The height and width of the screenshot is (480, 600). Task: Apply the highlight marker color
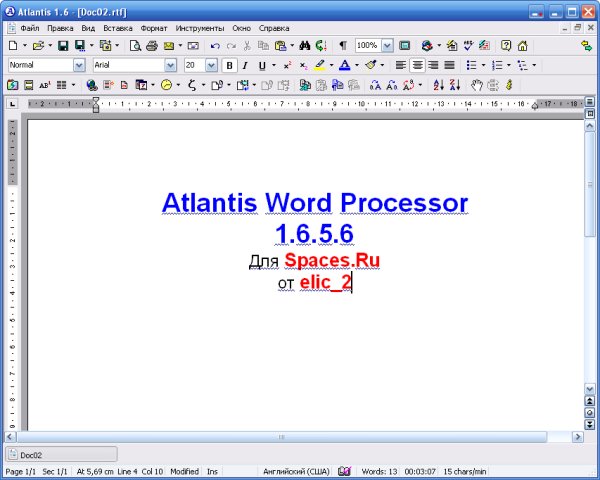click(320, 65)
